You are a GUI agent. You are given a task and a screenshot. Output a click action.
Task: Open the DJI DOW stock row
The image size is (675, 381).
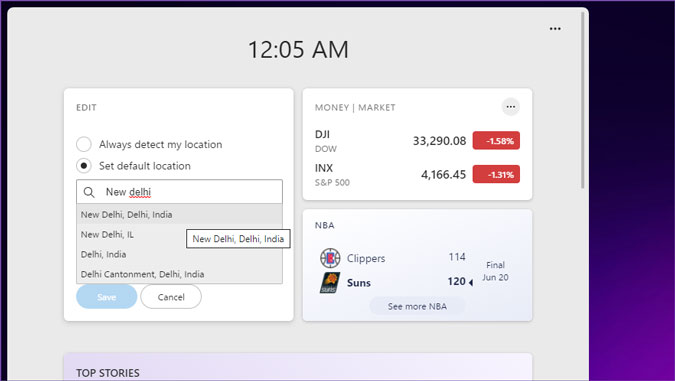click(417, 141)
